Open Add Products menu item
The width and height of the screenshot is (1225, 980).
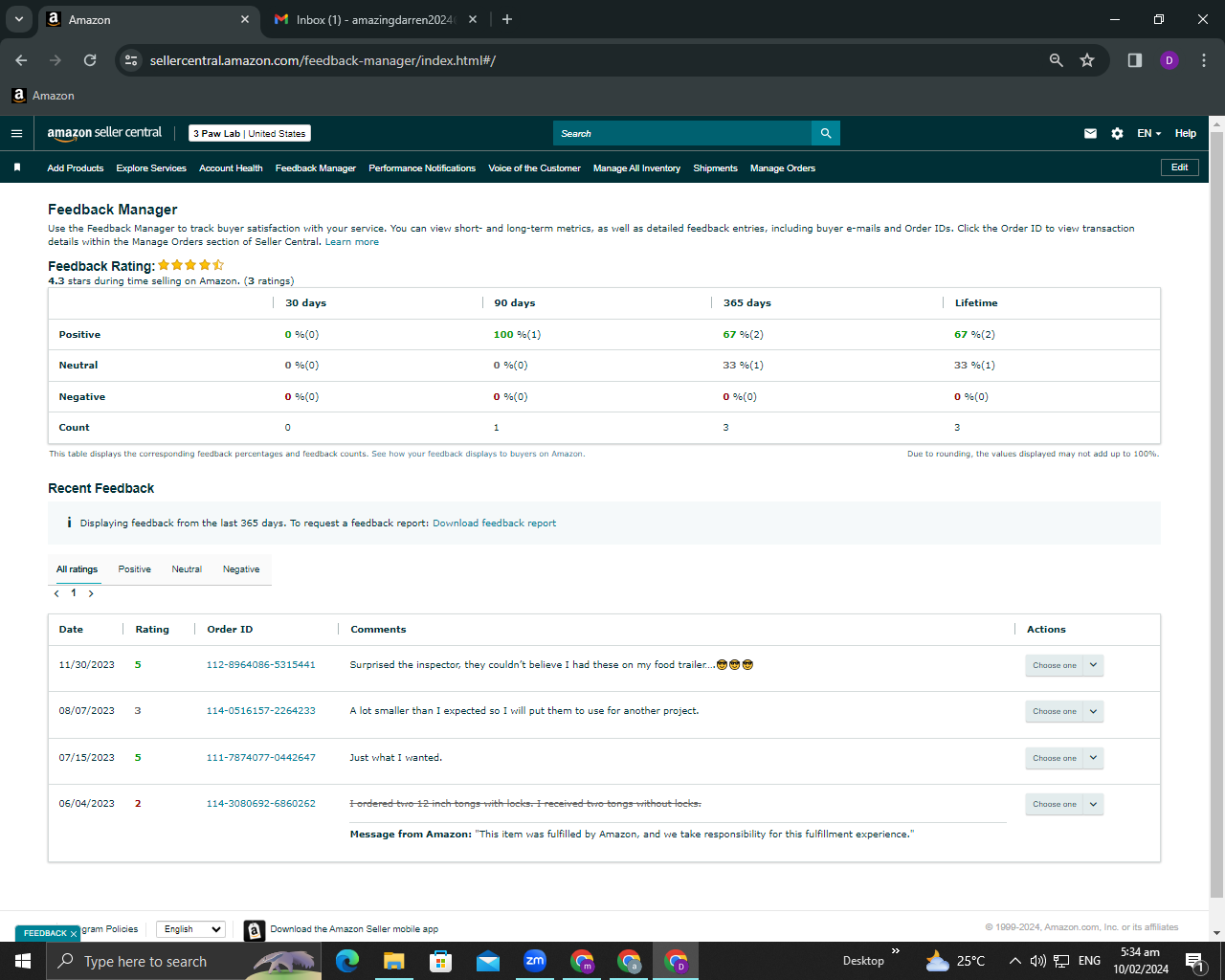76,168
